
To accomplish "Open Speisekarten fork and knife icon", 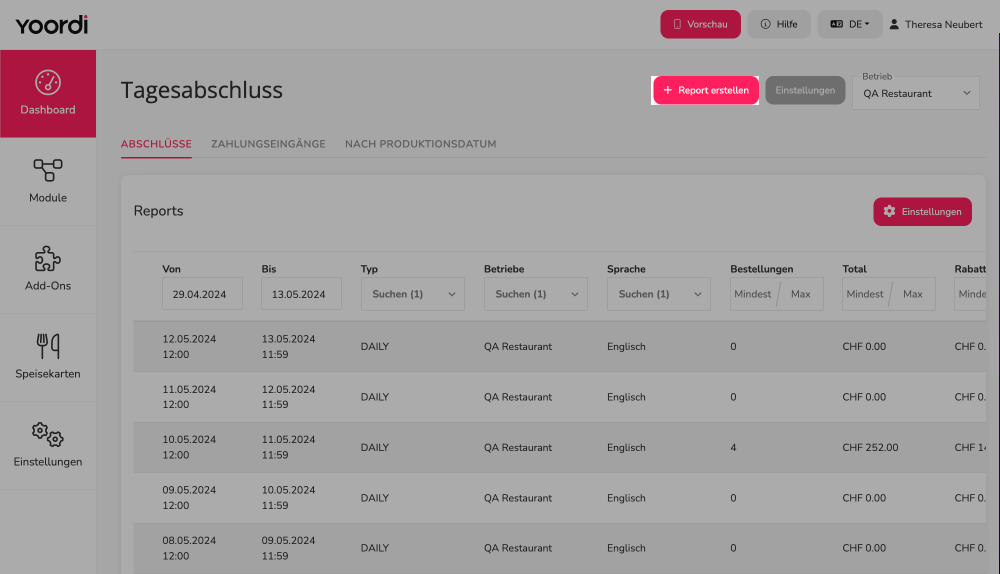I will click(48, 346).
